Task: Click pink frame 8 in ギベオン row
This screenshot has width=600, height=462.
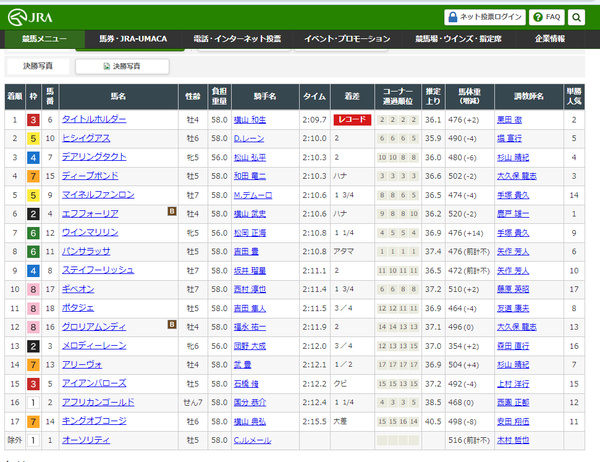Action: pos(33,289)
